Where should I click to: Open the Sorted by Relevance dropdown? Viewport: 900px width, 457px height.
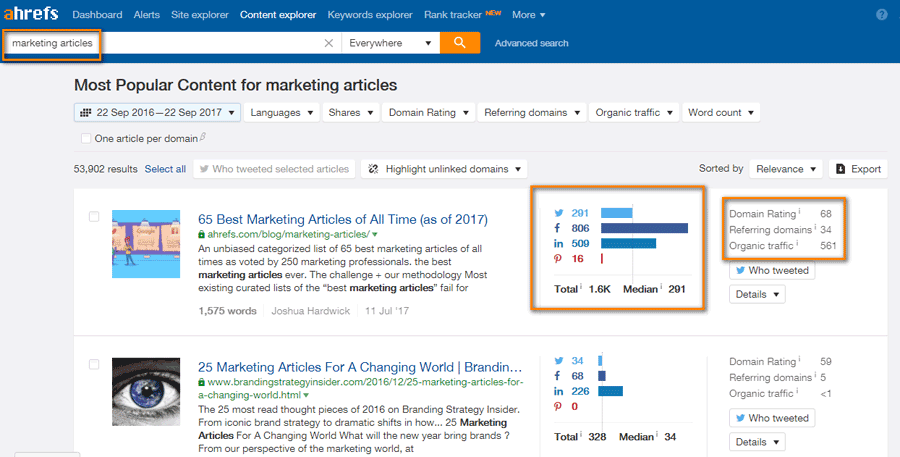pos(786,169)
